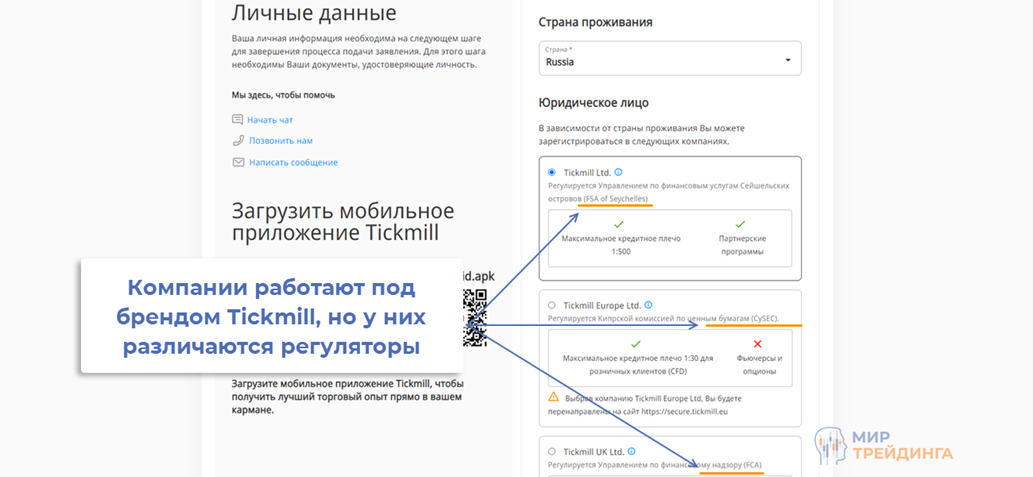Click the green checkmark above кредитное плечо 1:500

(x=619, y=225)
